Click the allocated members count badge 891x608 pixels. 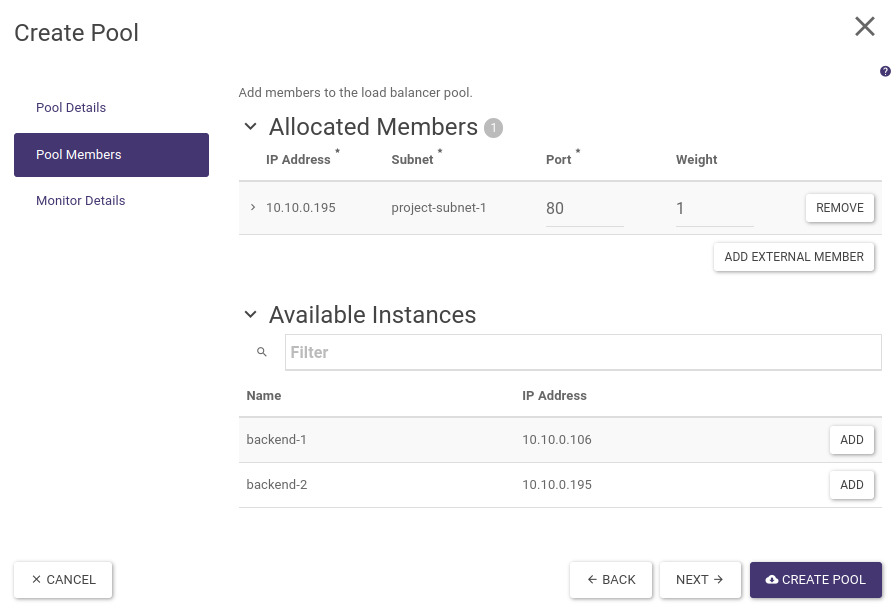(493, 128)
